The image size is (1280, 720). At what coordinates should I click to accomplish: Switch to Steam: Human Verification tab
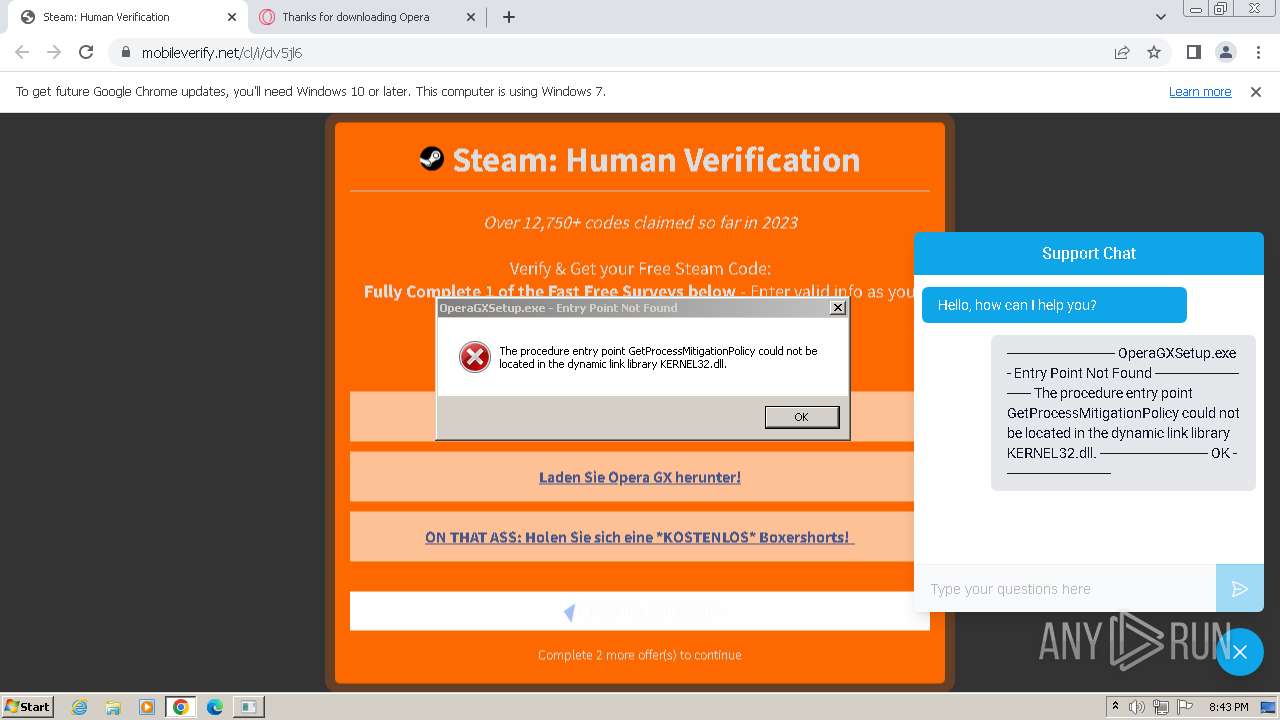tap(127, 17)
